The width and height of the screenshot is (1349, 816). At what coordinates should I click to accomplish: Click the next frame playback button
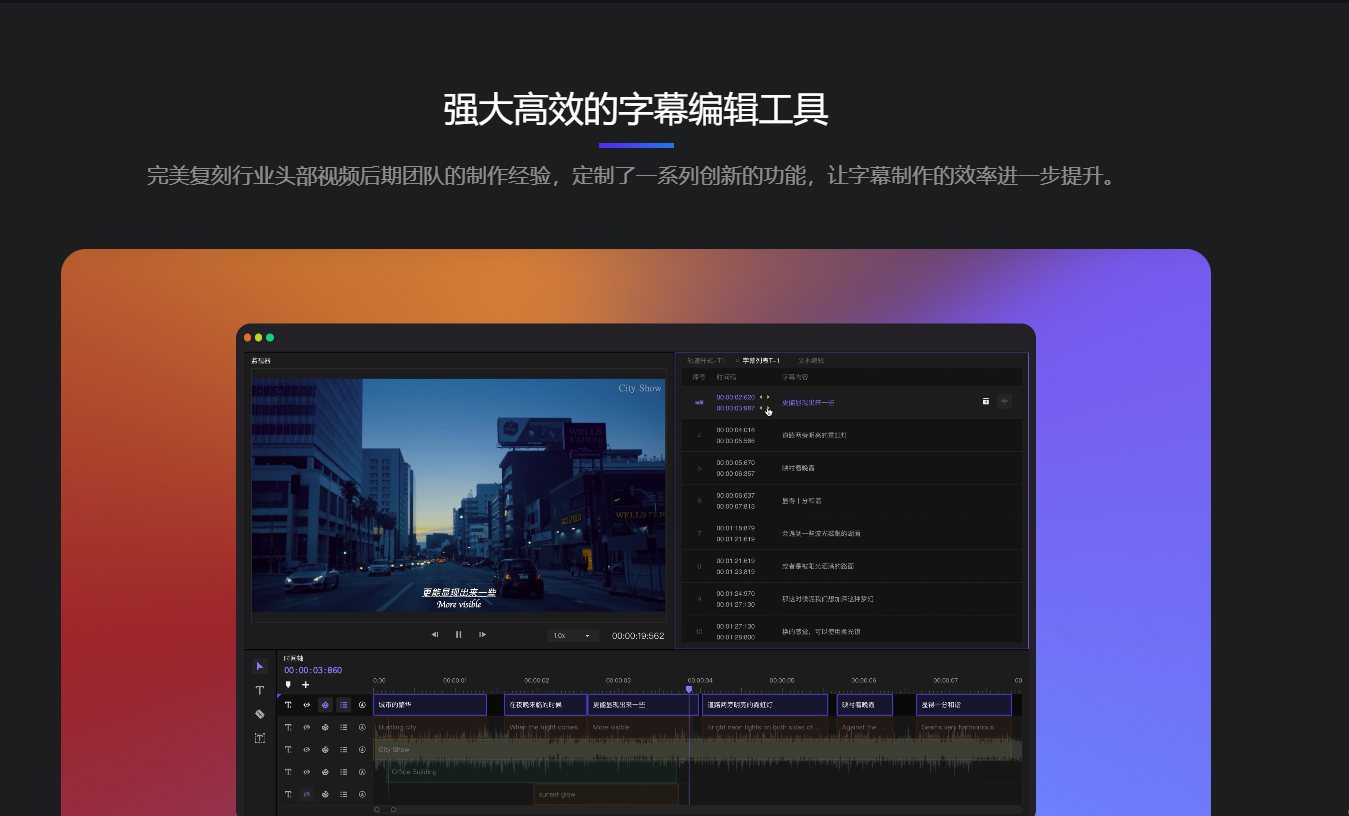point(481,634)
